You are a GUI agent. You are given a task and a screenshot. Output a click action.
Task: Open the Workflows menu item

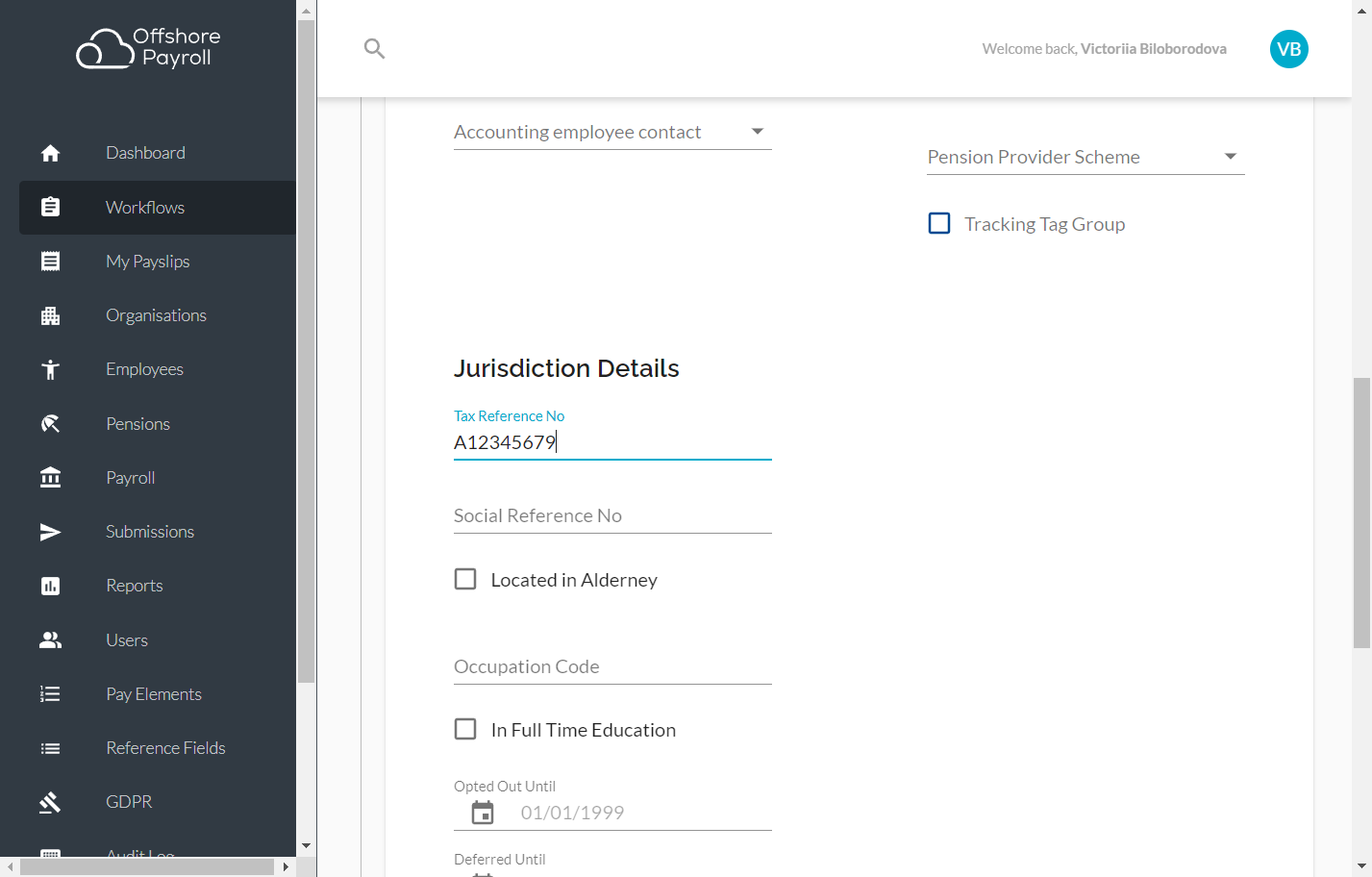[x=158, y=207]
